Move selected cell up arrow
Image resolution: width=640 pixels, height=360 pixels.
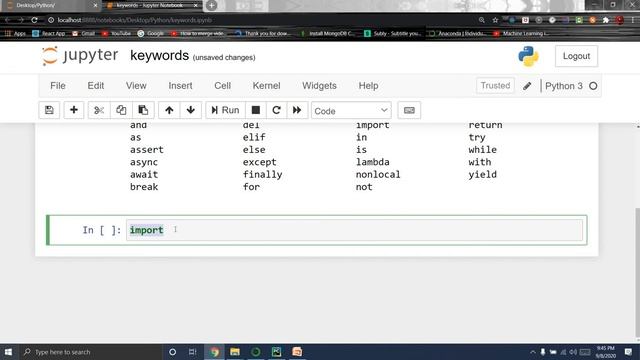click(169, 110)
